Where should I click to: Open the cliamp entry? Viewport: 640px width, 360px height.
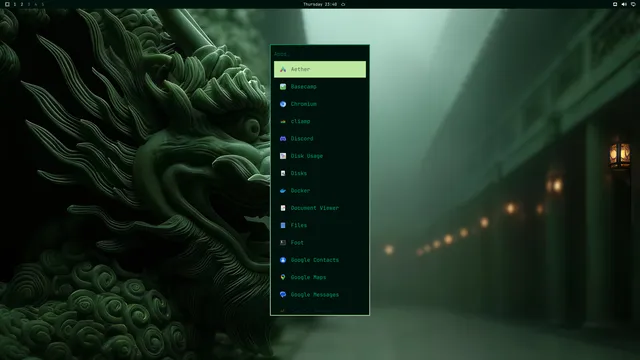tap(320, 121)
